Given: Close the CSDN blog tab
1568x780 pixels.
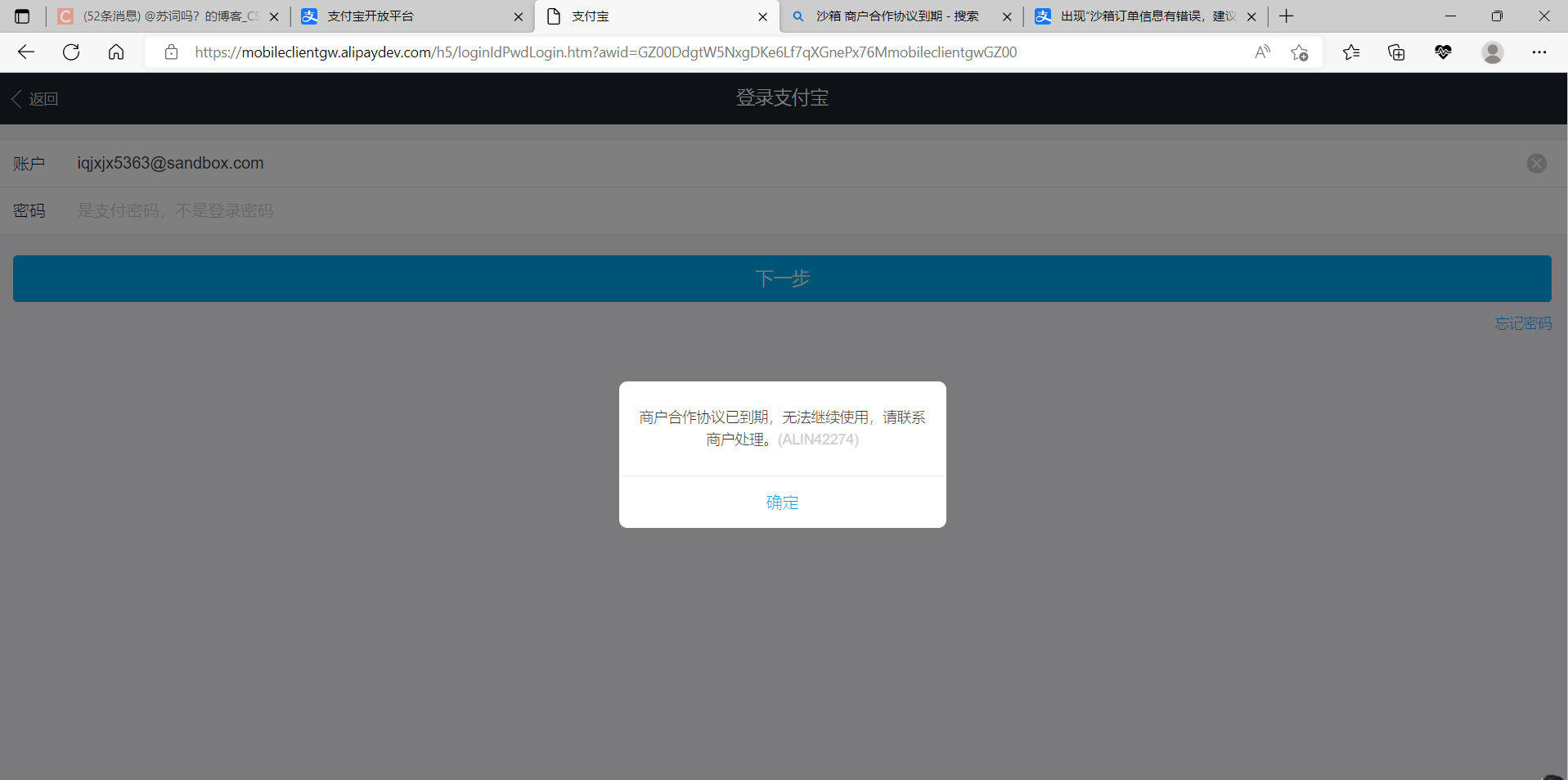Looking at the screenshot, I should pyautogui.click(x=274, y=16).
